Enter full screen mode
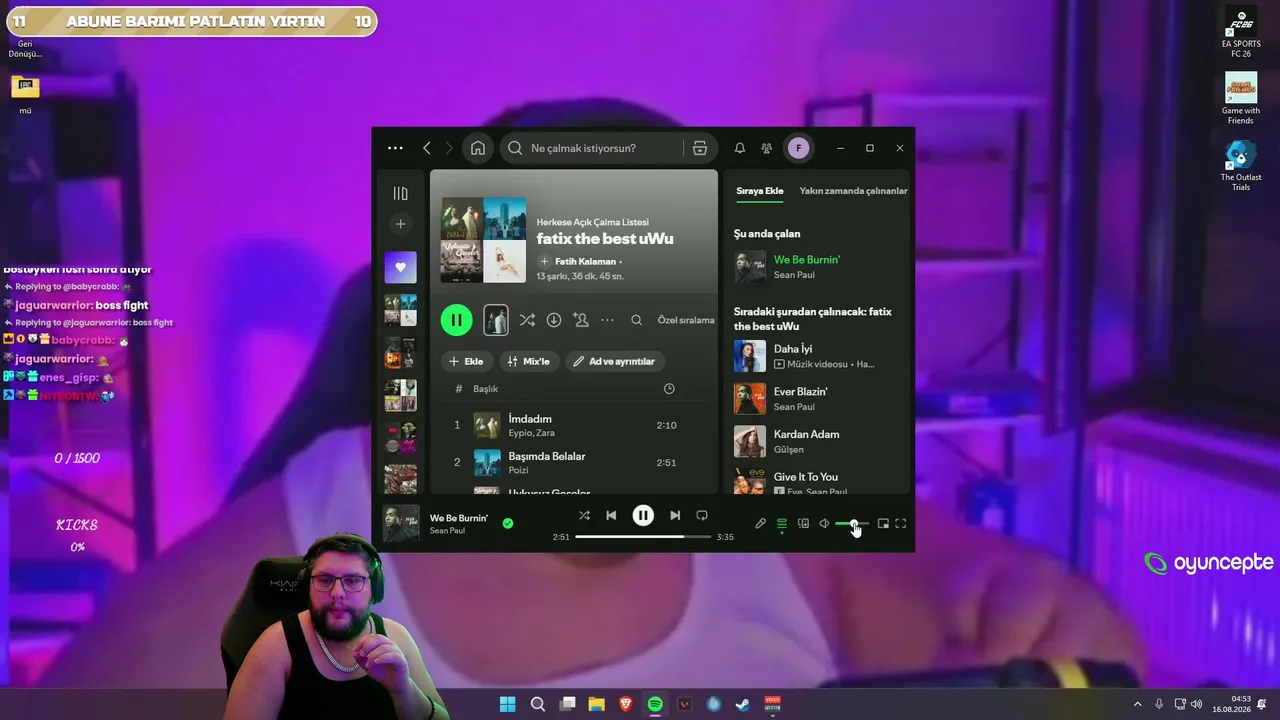This screenshot has width=1280, height=720. pos(901,523)
